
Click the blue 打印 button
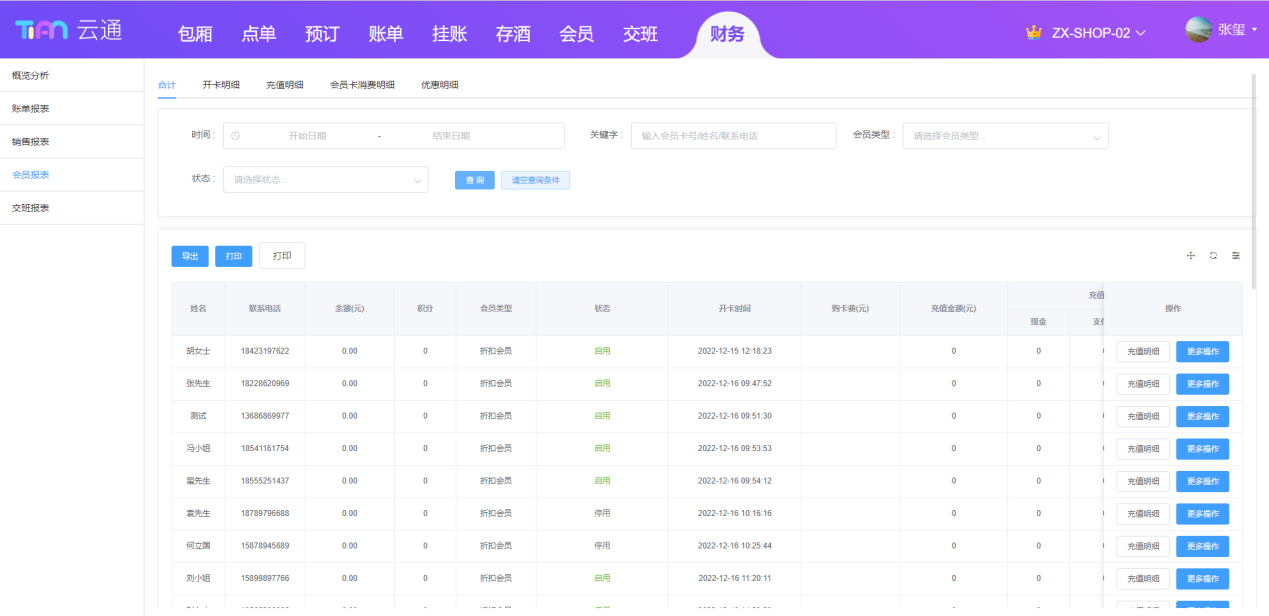[x=234, y=256]
